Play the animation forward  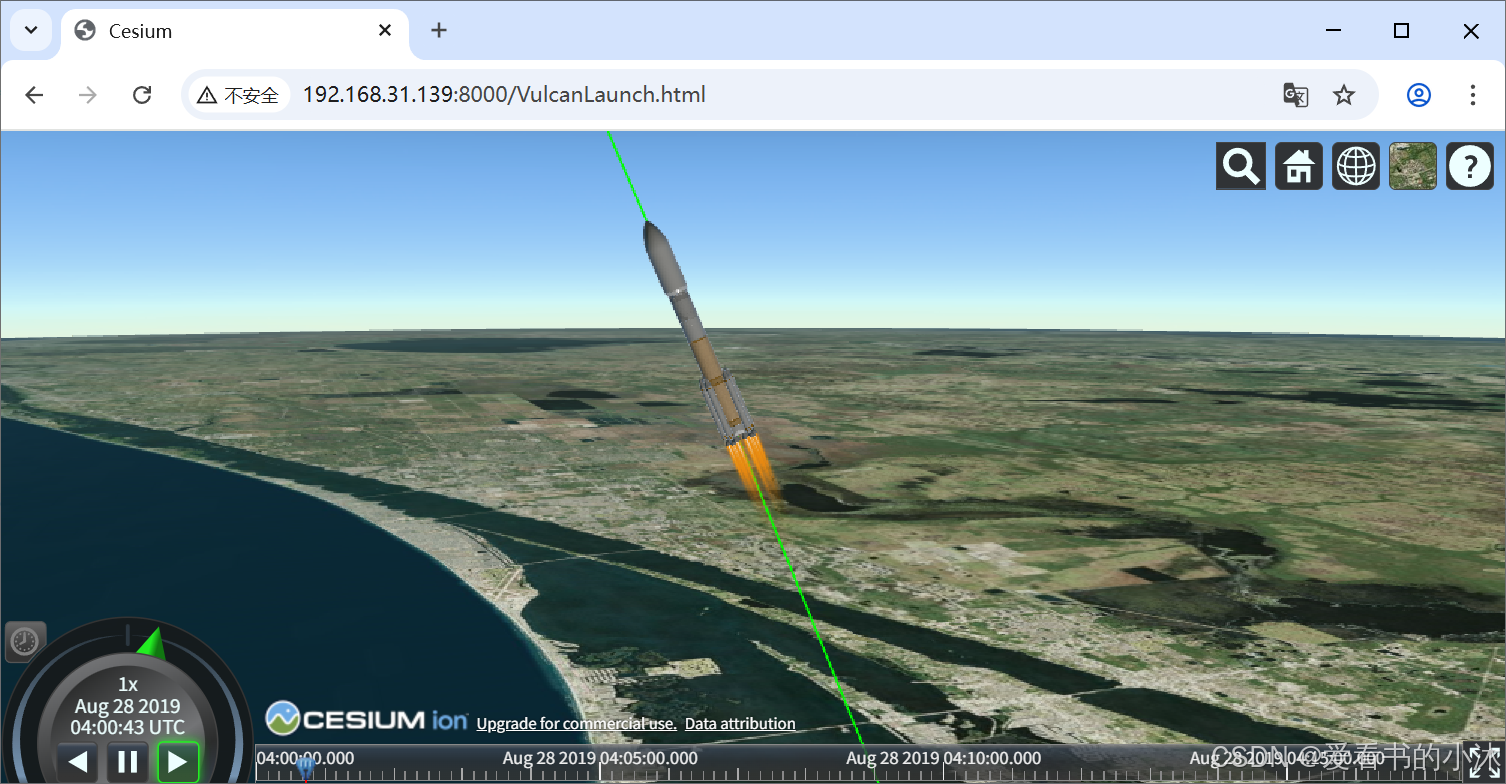[178, 762]
